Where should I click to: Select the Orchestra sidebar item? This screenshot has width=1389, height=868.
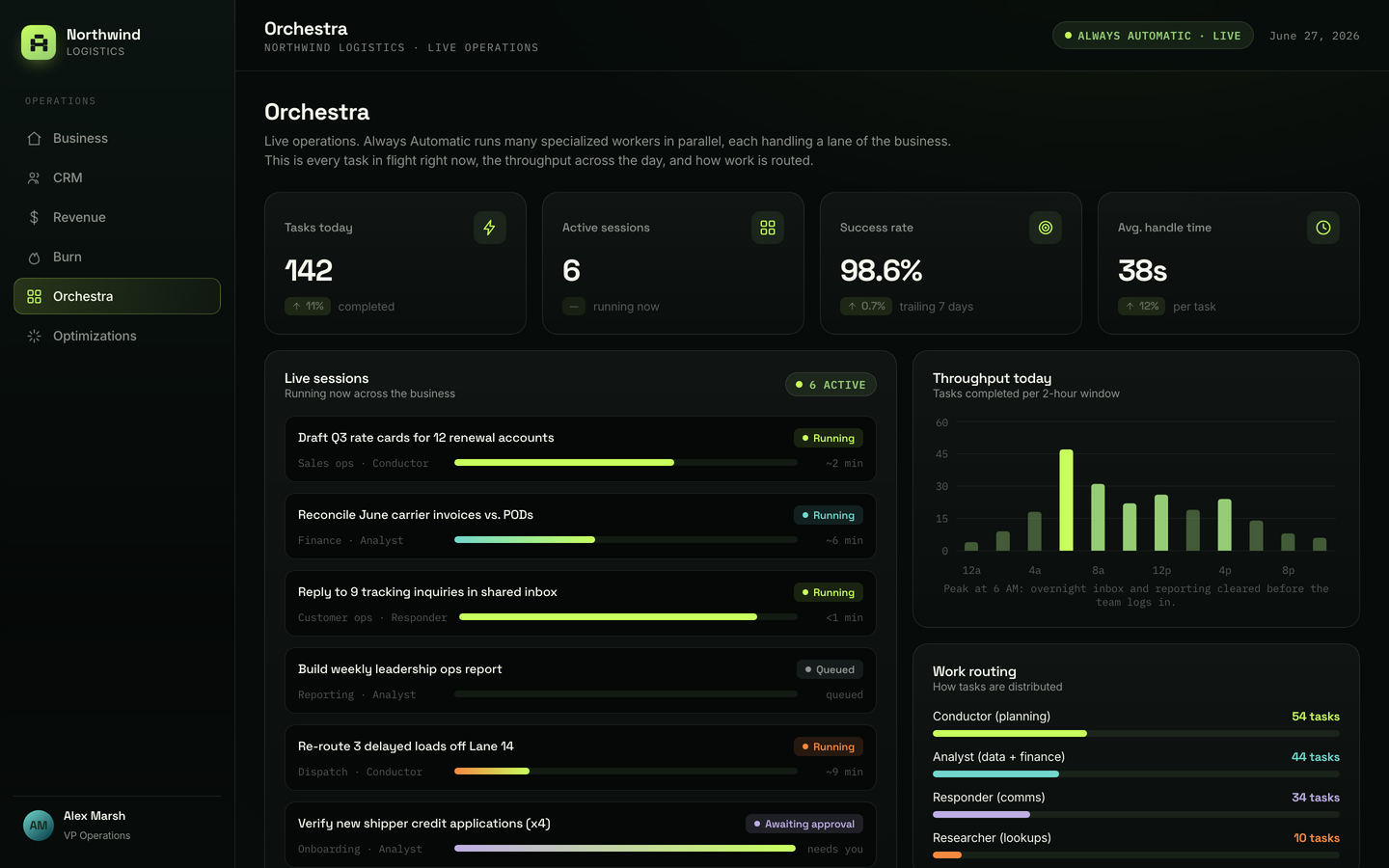(117, 296)
